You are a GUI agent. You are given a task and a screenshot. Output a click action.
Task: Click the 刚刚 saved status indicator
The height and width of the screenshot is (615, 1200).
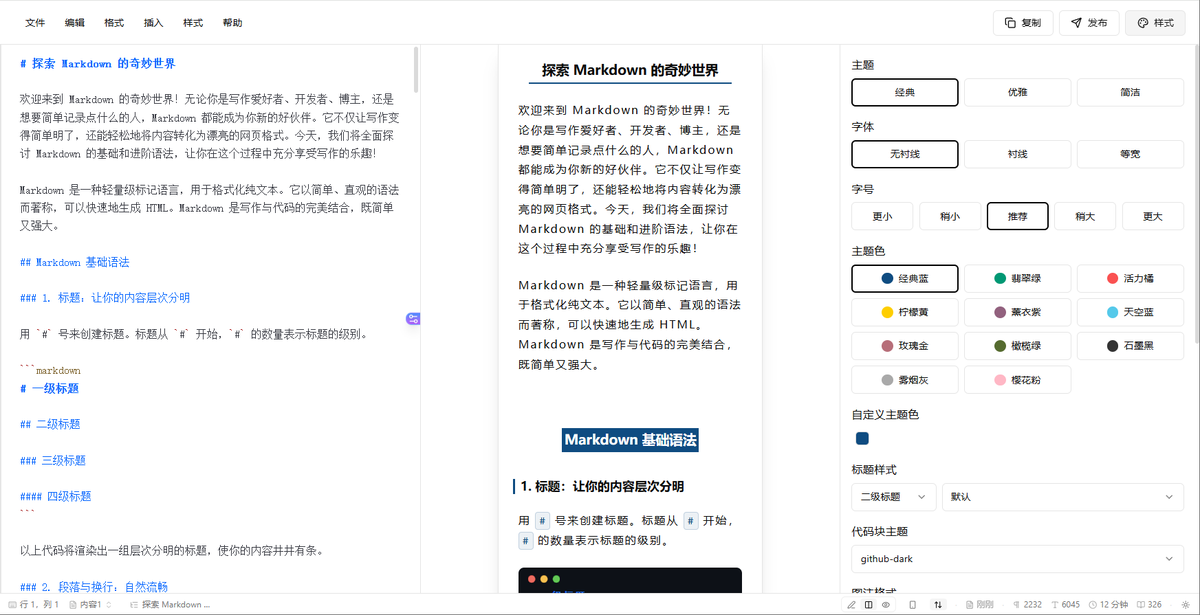[x=980, y=605]
